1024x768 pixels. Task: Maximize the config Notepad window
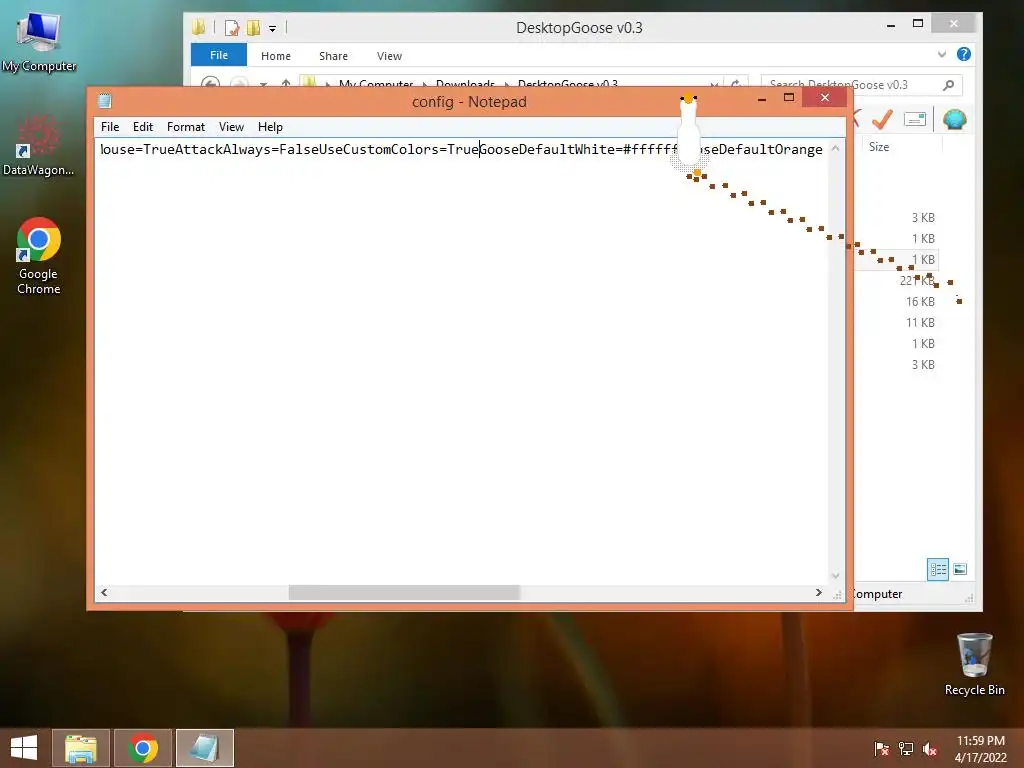coord(789,98)
